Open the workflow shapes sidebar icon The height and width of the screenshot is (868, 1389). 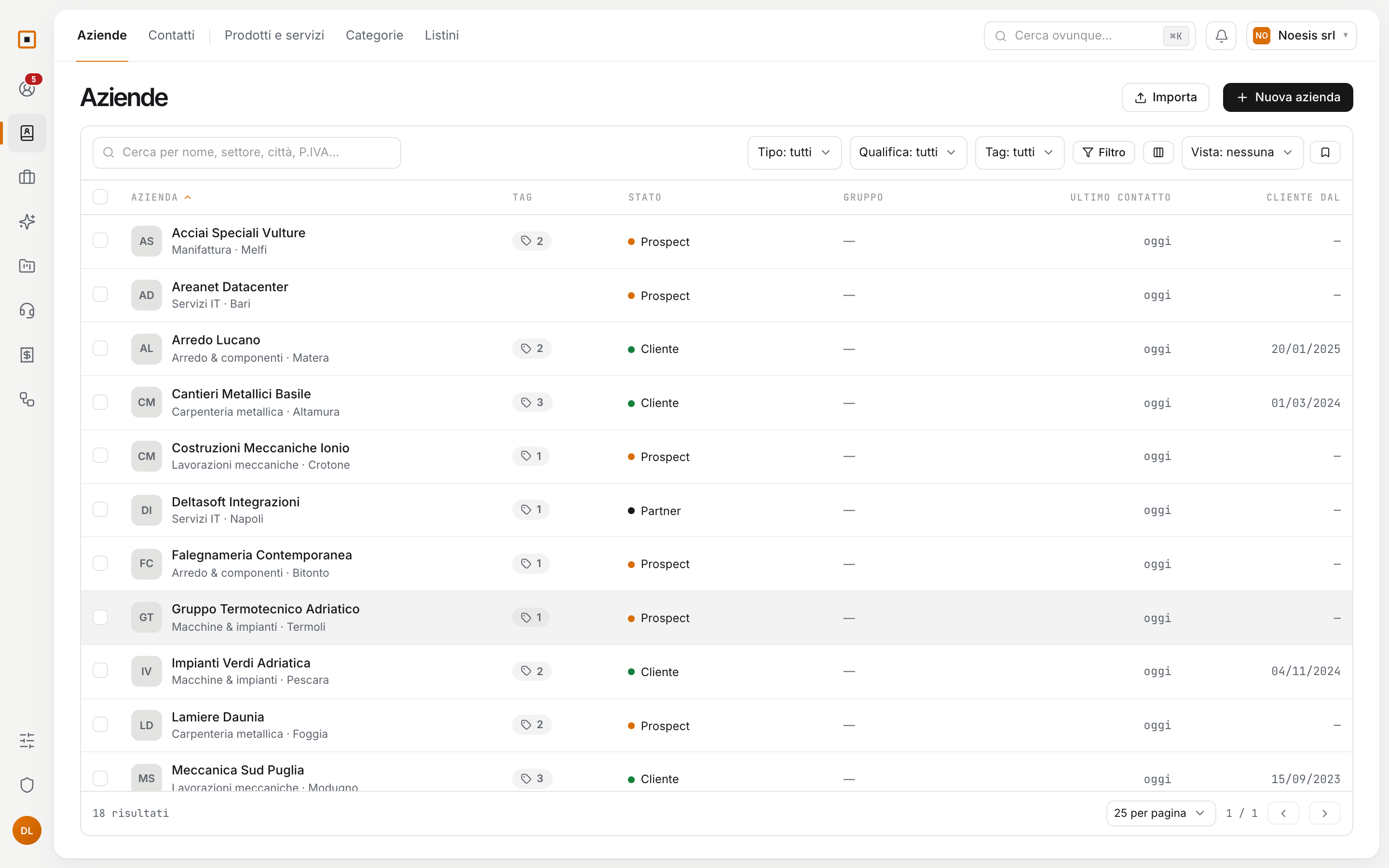click(x=27, y=399)
